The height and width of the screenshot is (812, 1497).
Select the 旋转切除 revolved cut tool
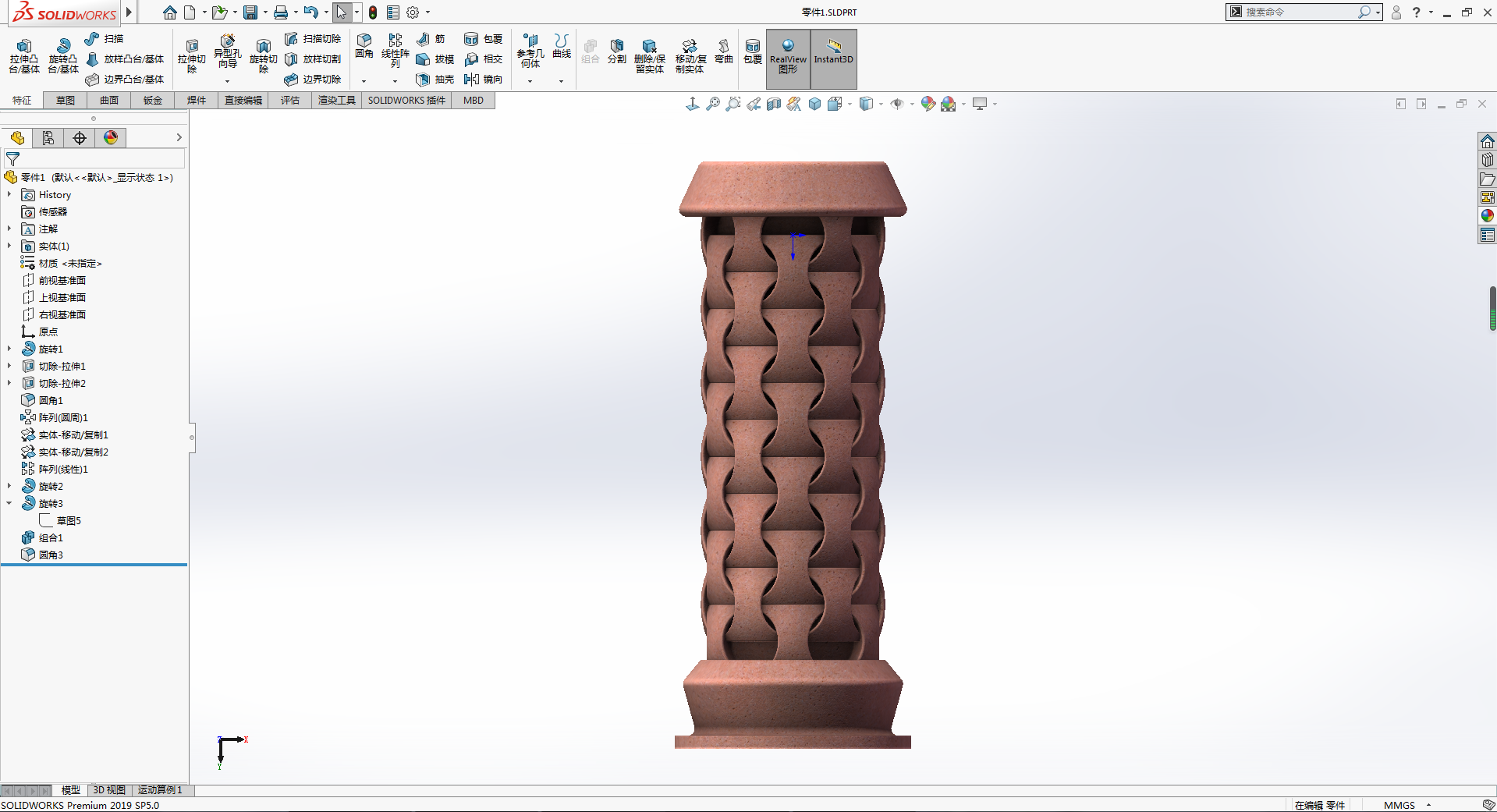263,56
